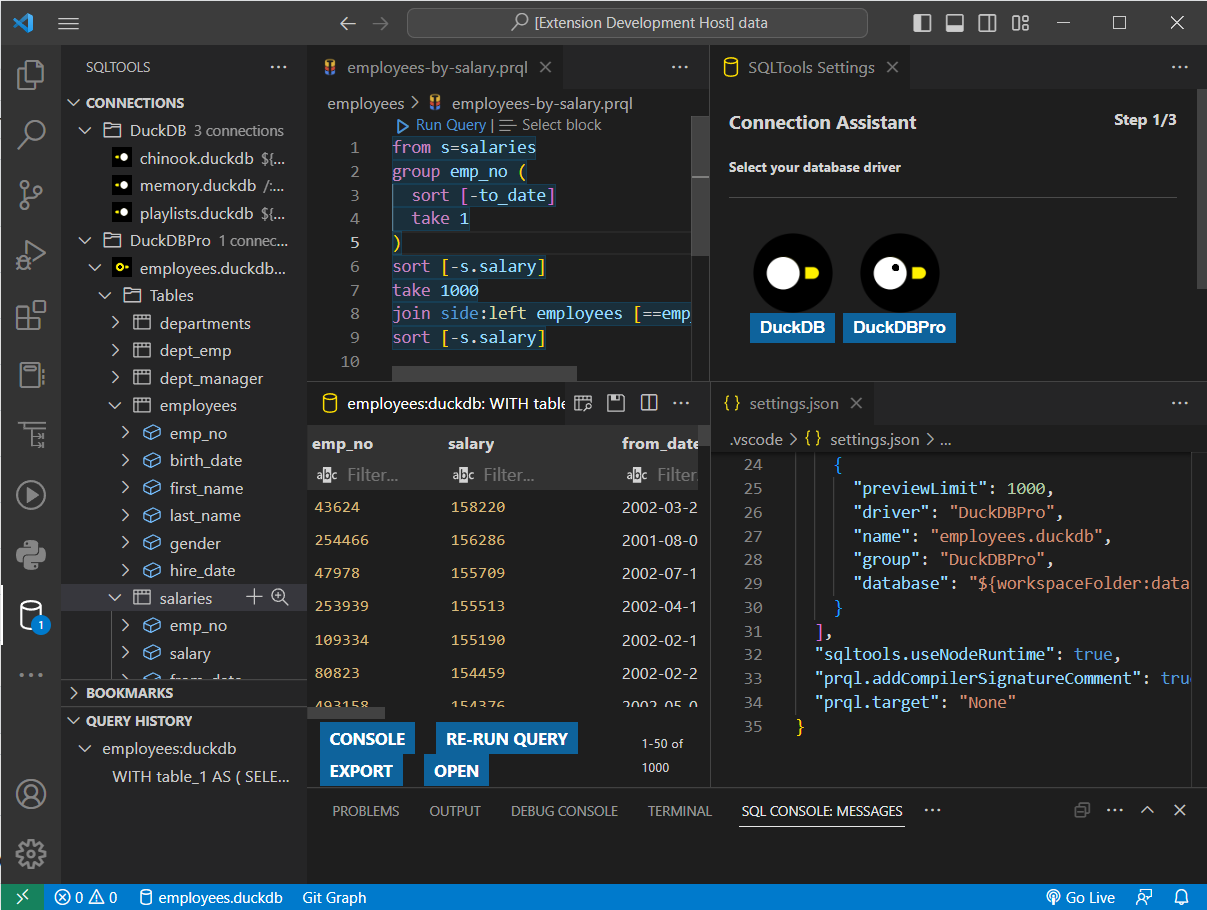This screenshot has height=910, width=1207.
Task: Toggle the secondary side bar layout button
Action: [x=987, y=23]
